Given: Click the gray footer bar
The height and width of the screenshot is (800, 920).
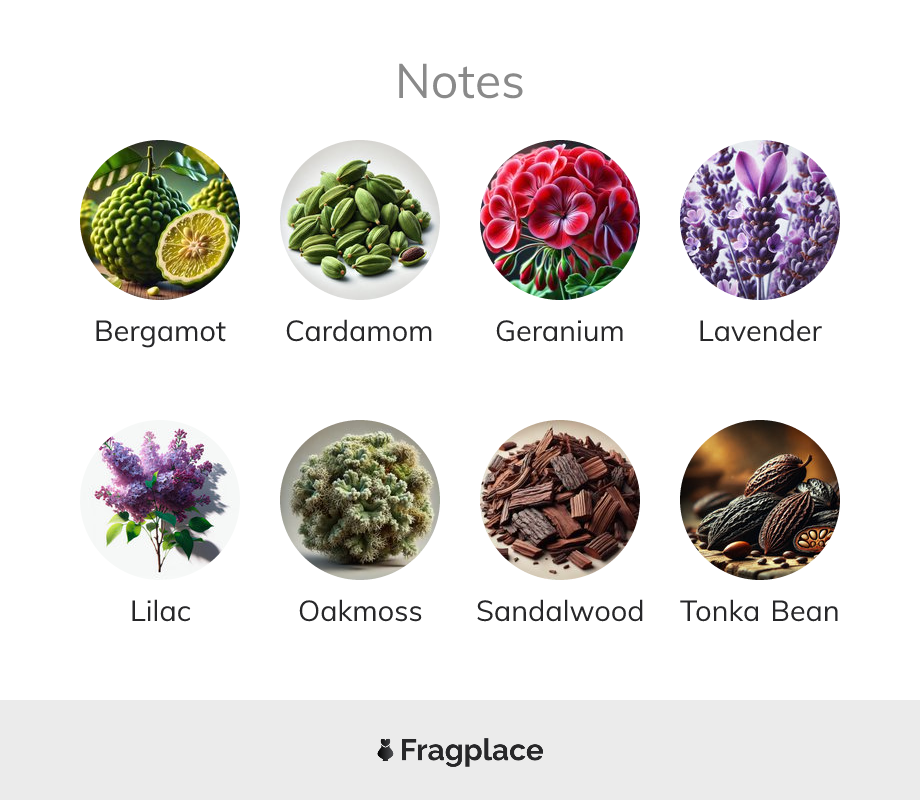Looking at the screenshot, I should 460,750.
